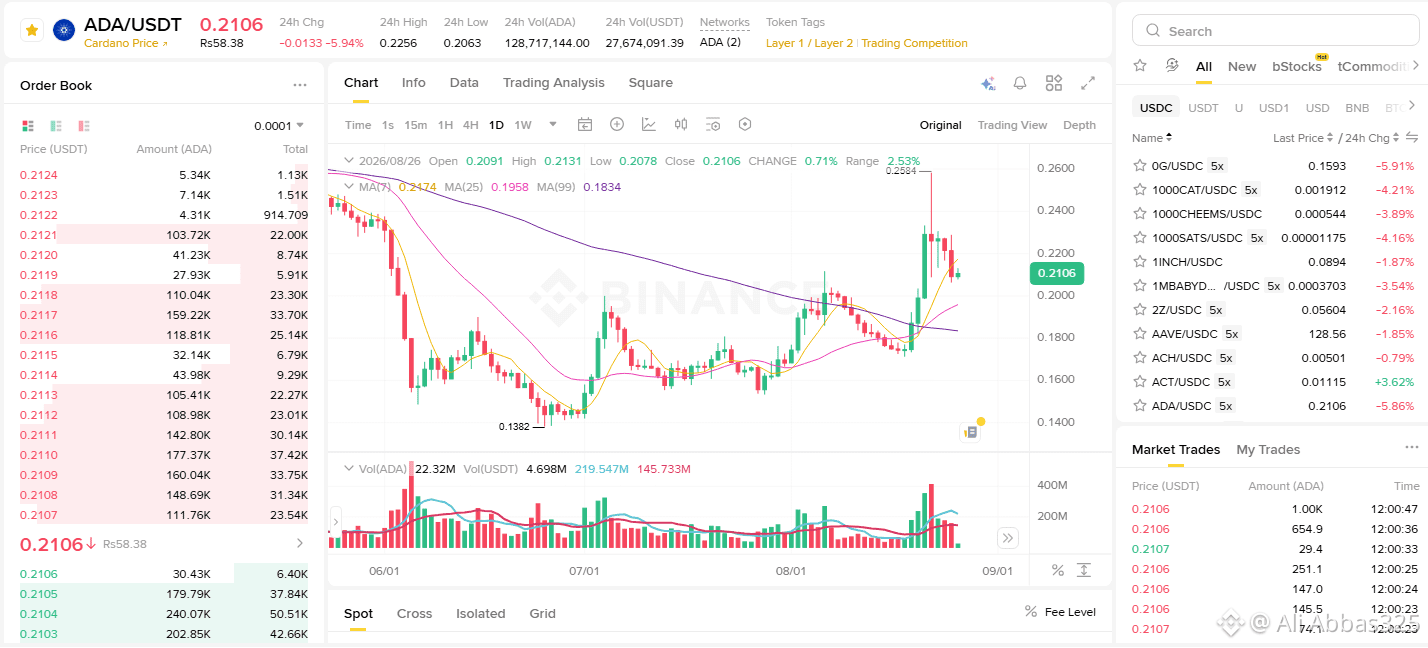
Task: Favorite the 1000SATS/USDC pair star
Action: pyautogui.click(x=1139, y=238)
